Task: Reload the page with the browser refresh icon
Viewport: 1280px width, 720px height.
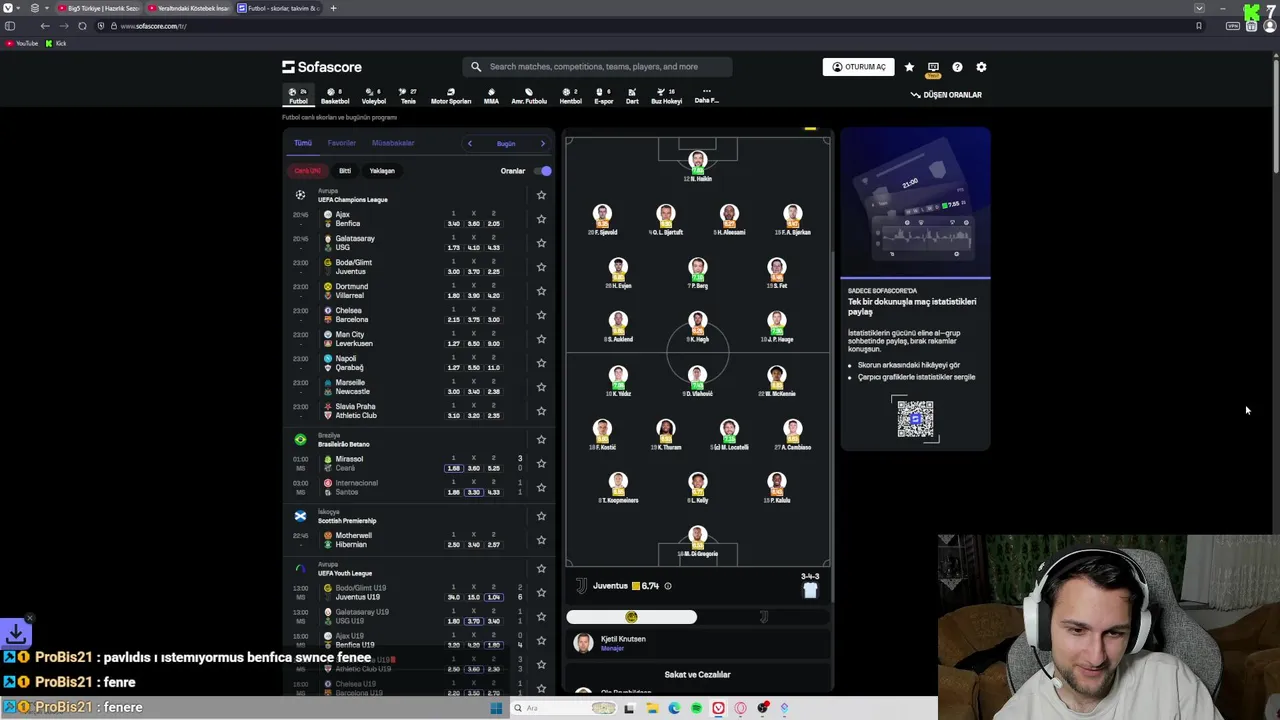Action: pos(82,26)
